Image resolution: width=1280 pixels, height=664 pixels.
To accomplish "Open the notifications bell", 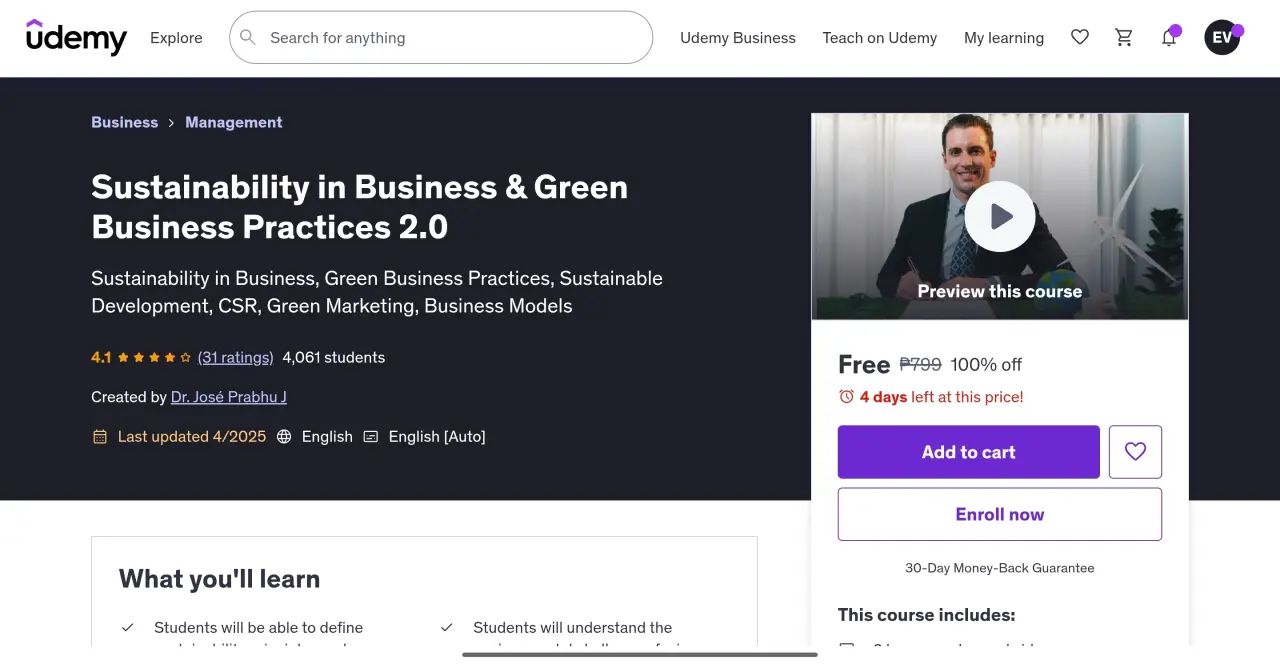I will pos(1168,38).
